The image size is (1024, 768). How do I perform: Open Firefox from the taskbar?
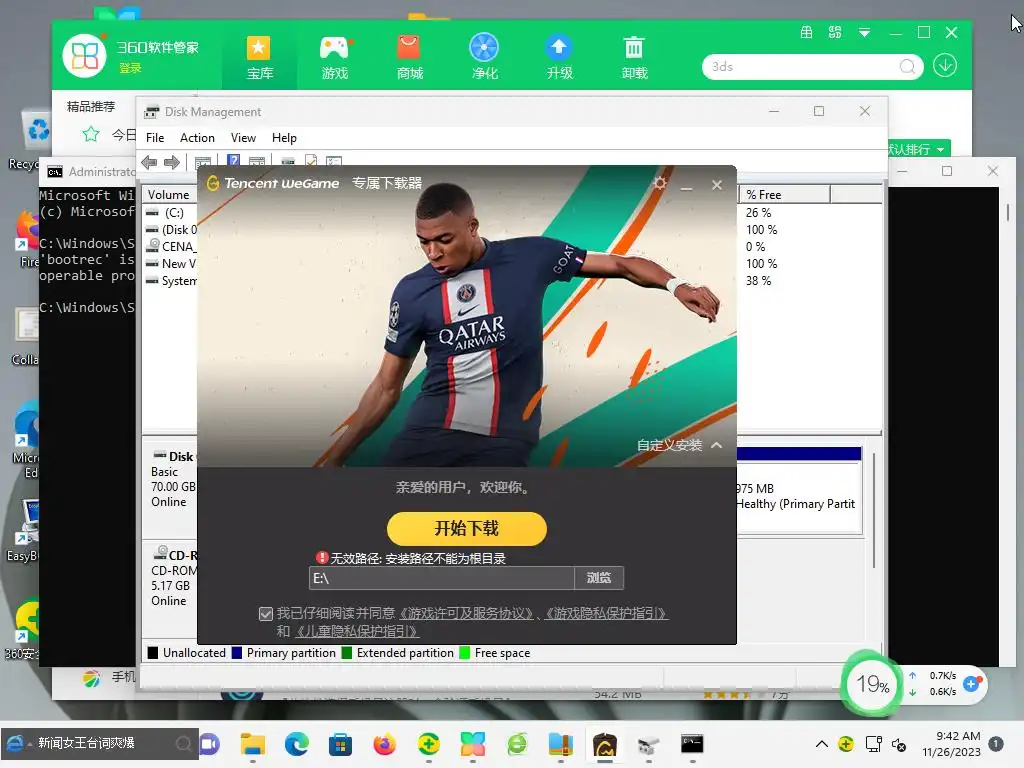[385, 744]
